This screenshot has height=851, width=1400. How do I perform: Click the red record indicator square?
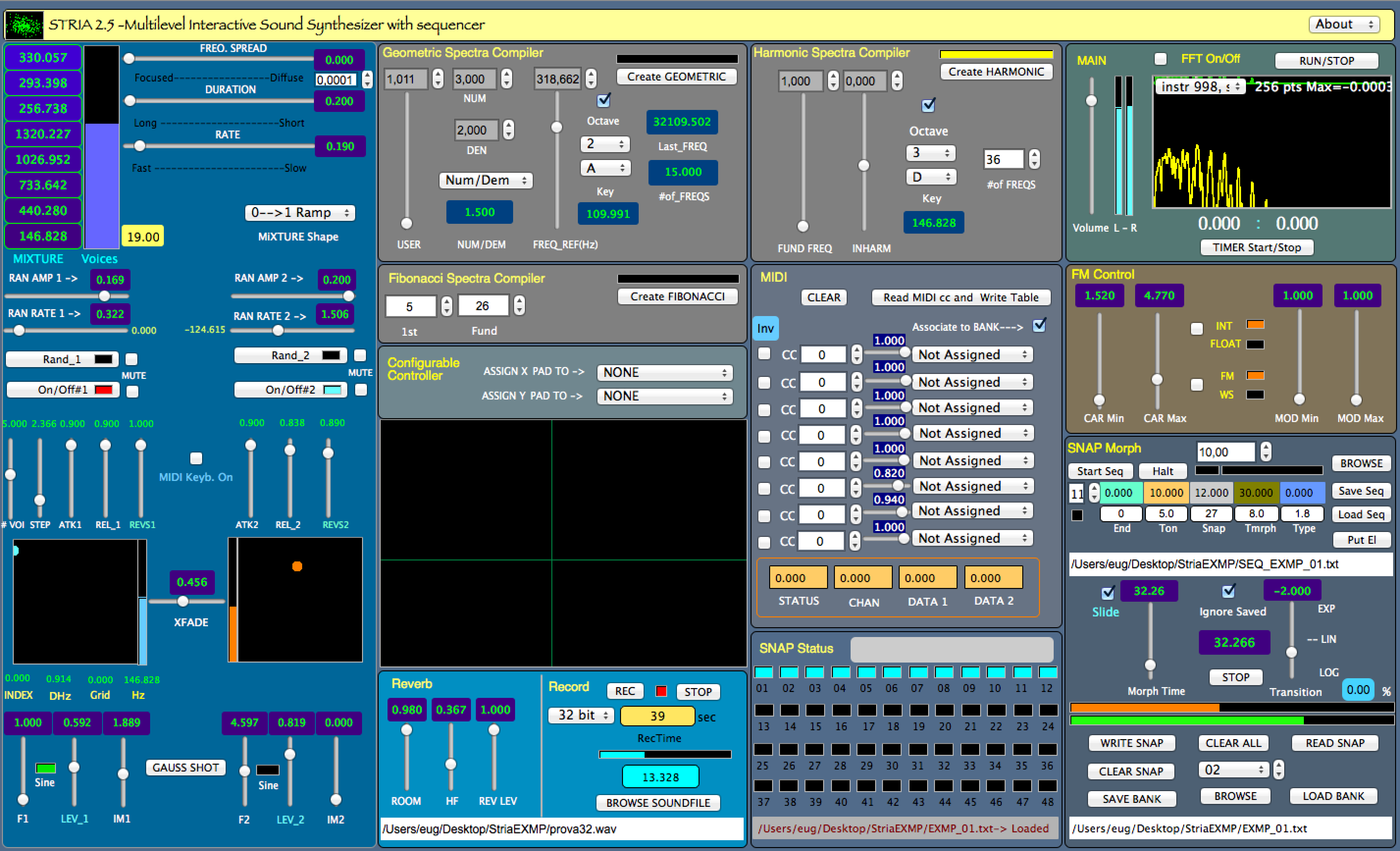pyautogui.click(x=661, y=691)
